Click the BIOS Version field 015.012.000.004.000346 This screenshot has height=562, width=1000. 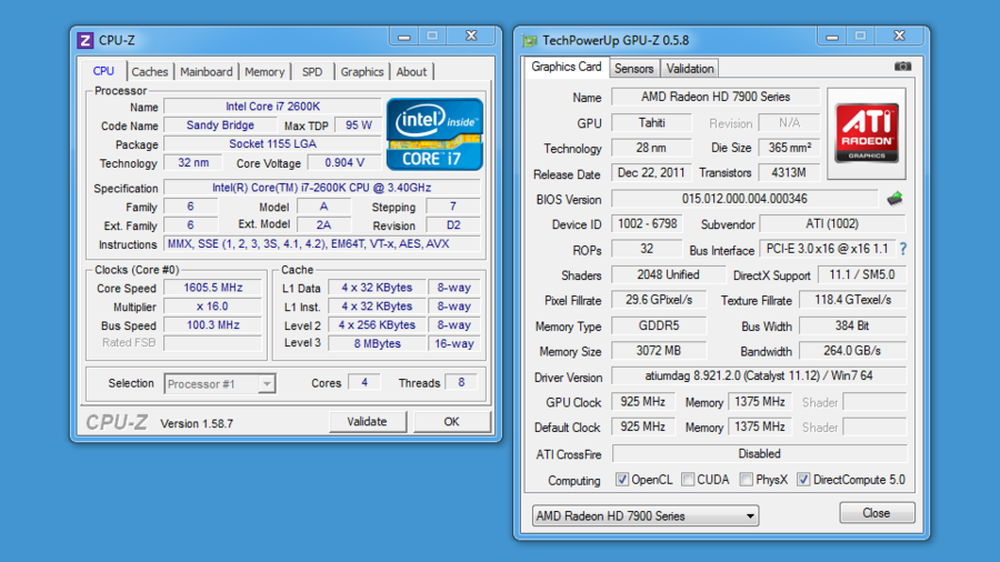pos(744,199)
